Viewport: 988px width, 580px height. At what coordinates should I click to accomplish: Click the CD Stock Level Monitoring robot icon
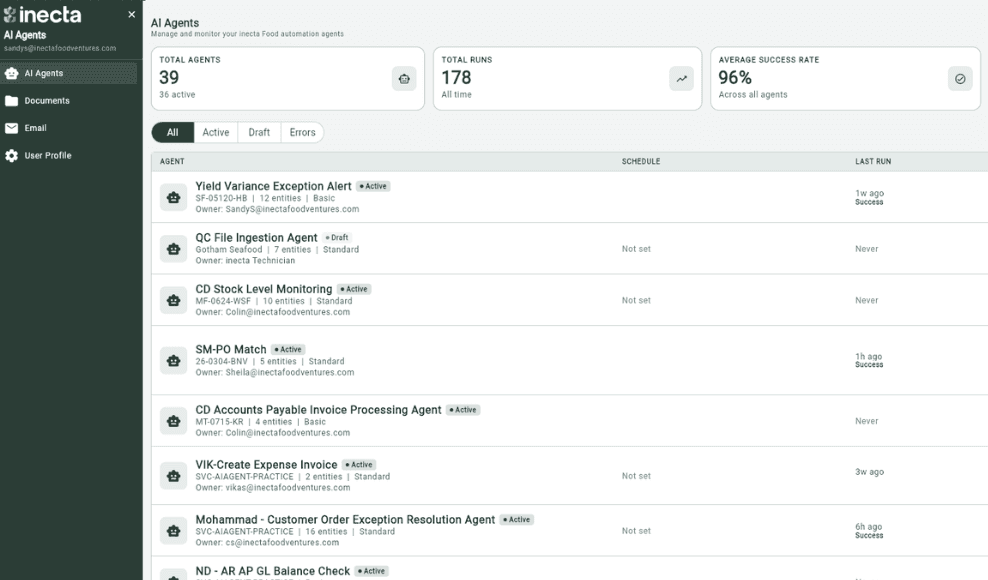point(173,301)
